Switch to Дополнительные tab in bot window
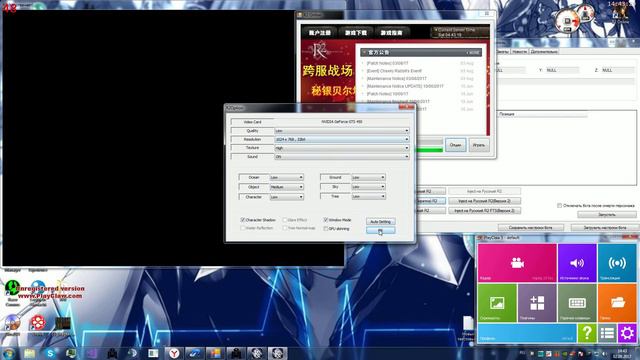The height and width of the screenshot is (360, 640). (544, 51)
